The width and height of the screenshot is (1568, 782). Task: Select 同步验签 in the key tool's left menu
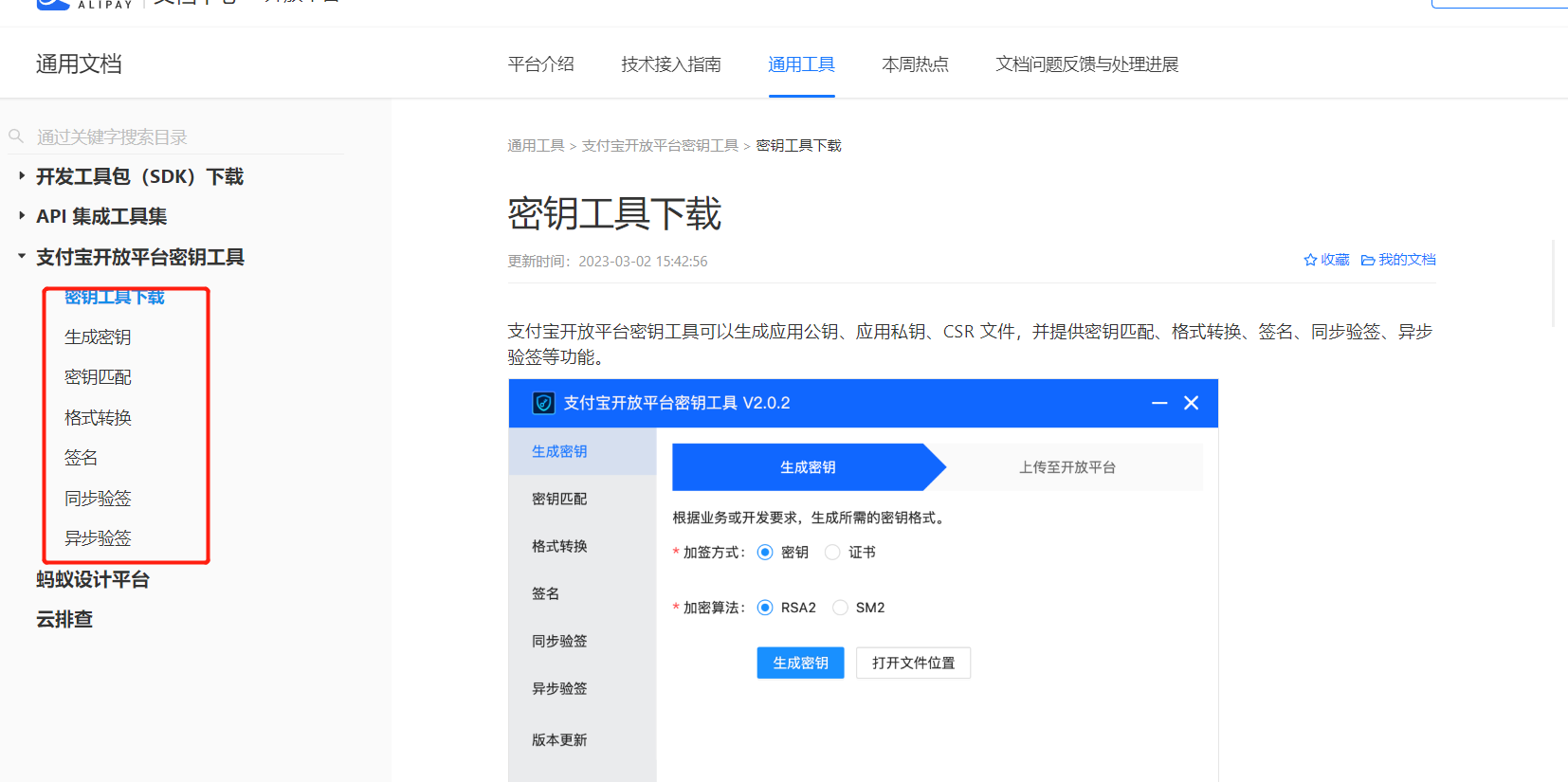(583, 641)
